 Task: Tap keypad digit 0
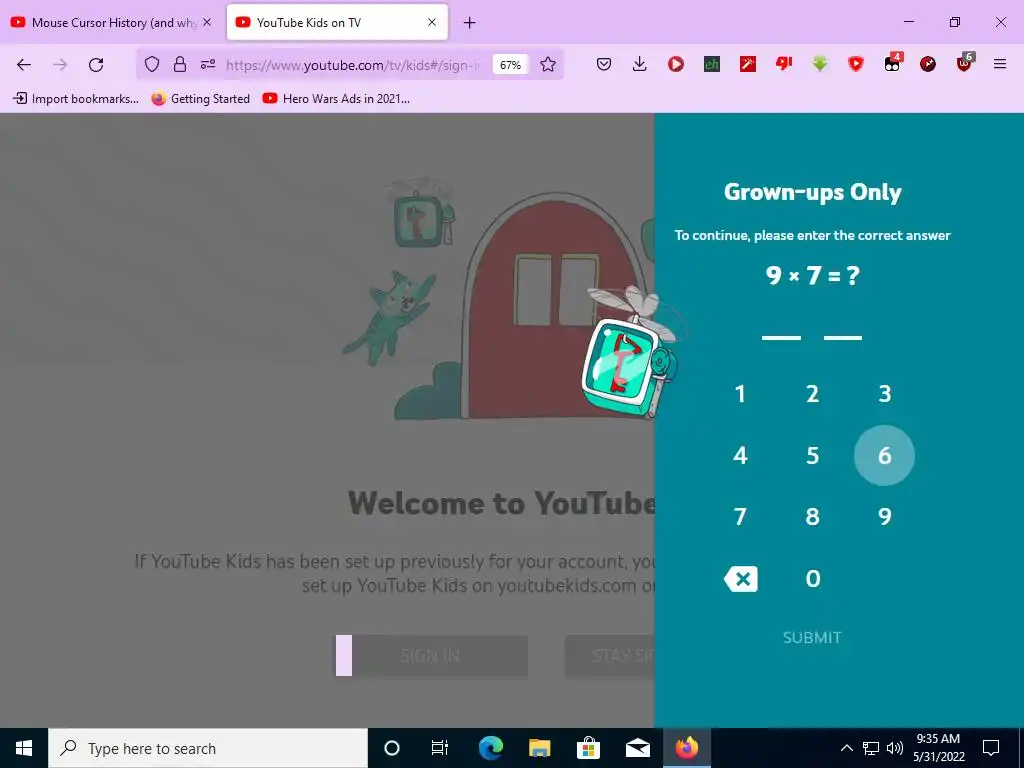[x=812, y=579]
